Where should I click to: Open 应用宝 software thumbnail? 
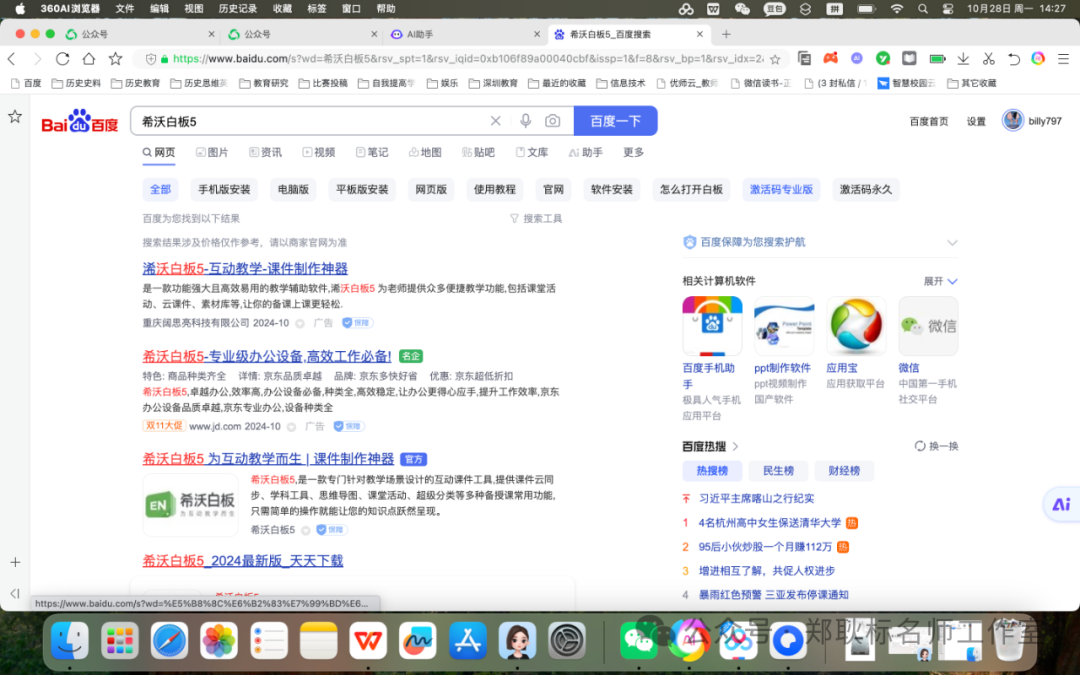tap(856, 326)
